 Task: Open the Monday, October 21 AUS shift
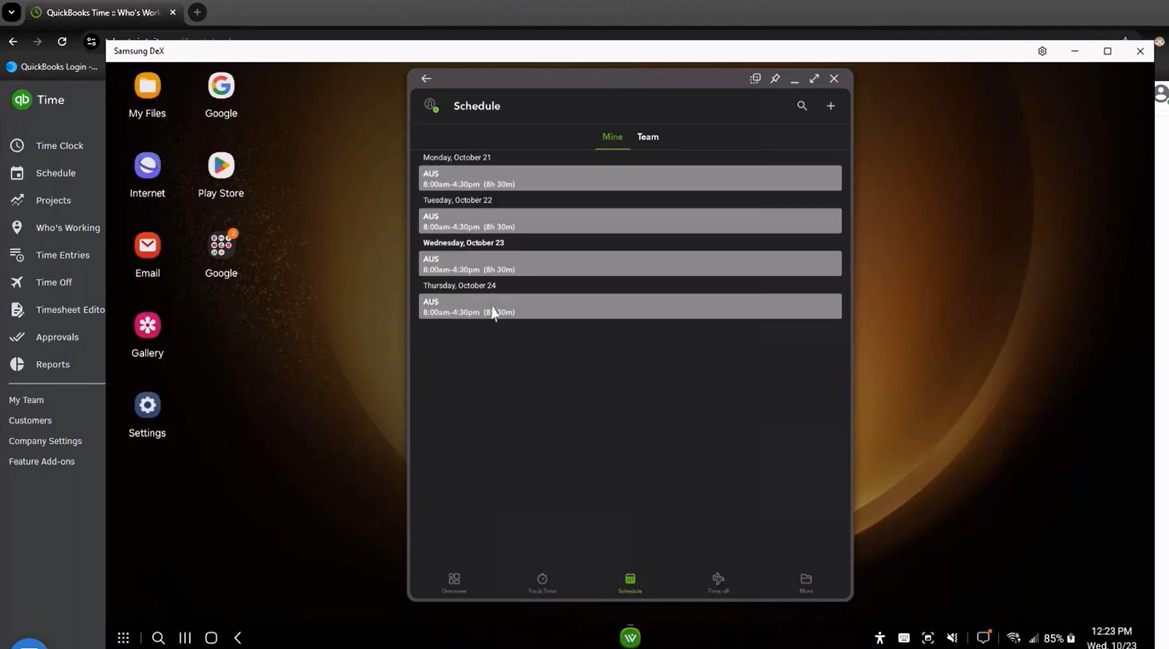(x=630, y=179)
